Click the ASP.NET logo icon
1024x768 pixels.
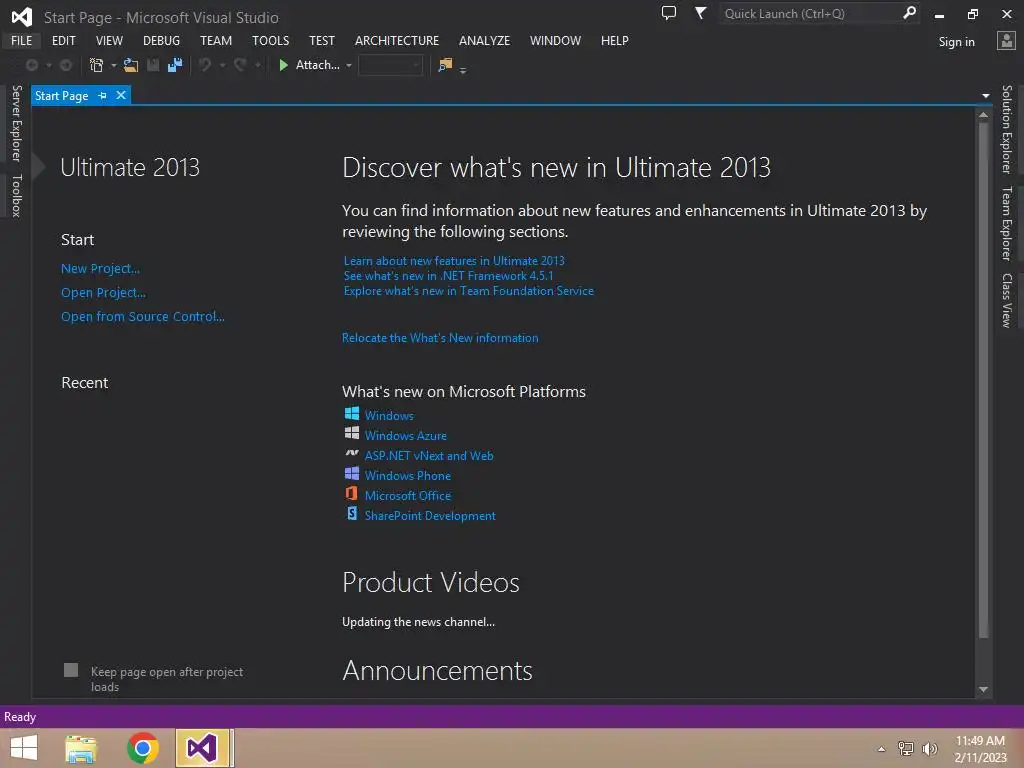(x=351, y=453)
